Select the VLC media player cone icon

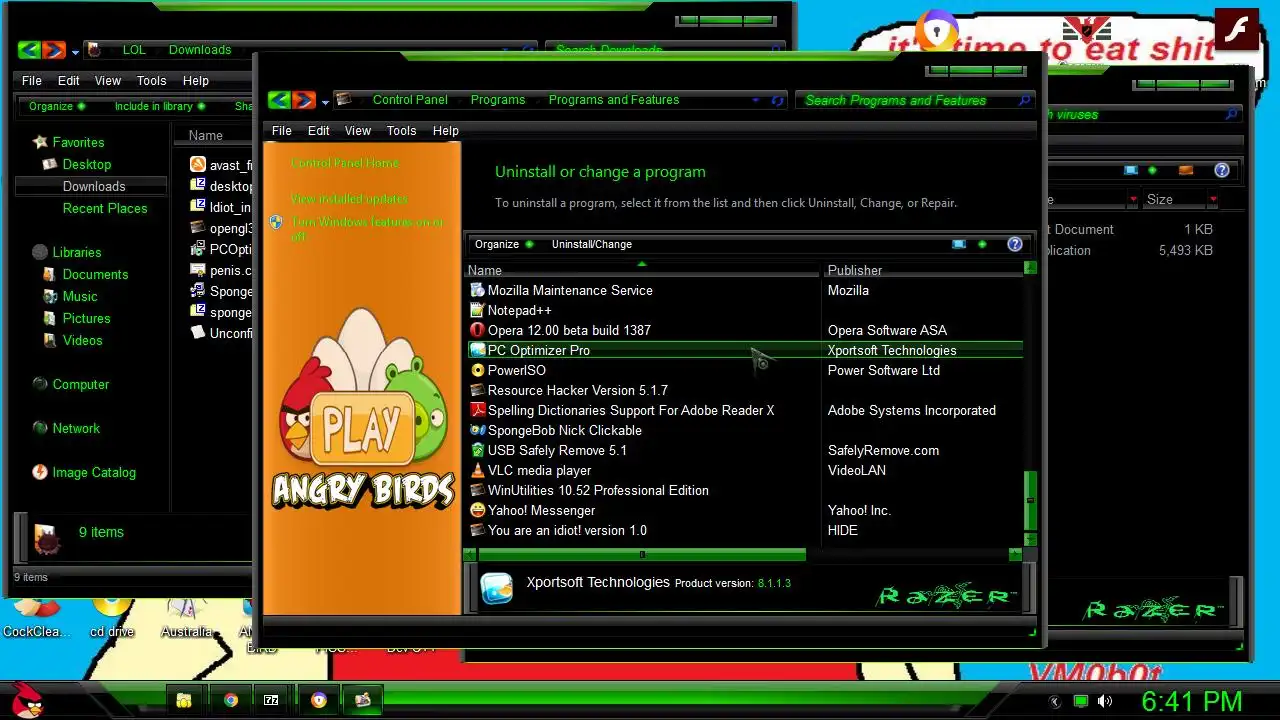point(478,470)
